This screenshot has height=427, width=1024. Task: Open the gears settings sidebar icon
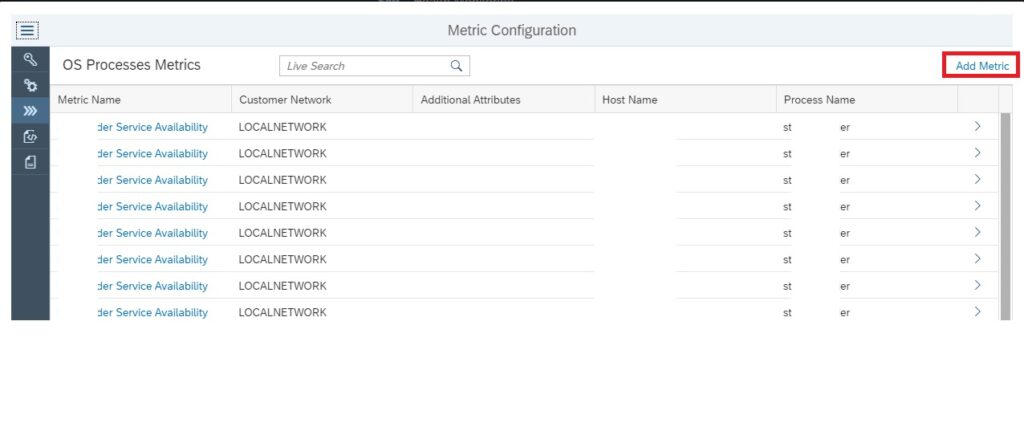point(30,85)
